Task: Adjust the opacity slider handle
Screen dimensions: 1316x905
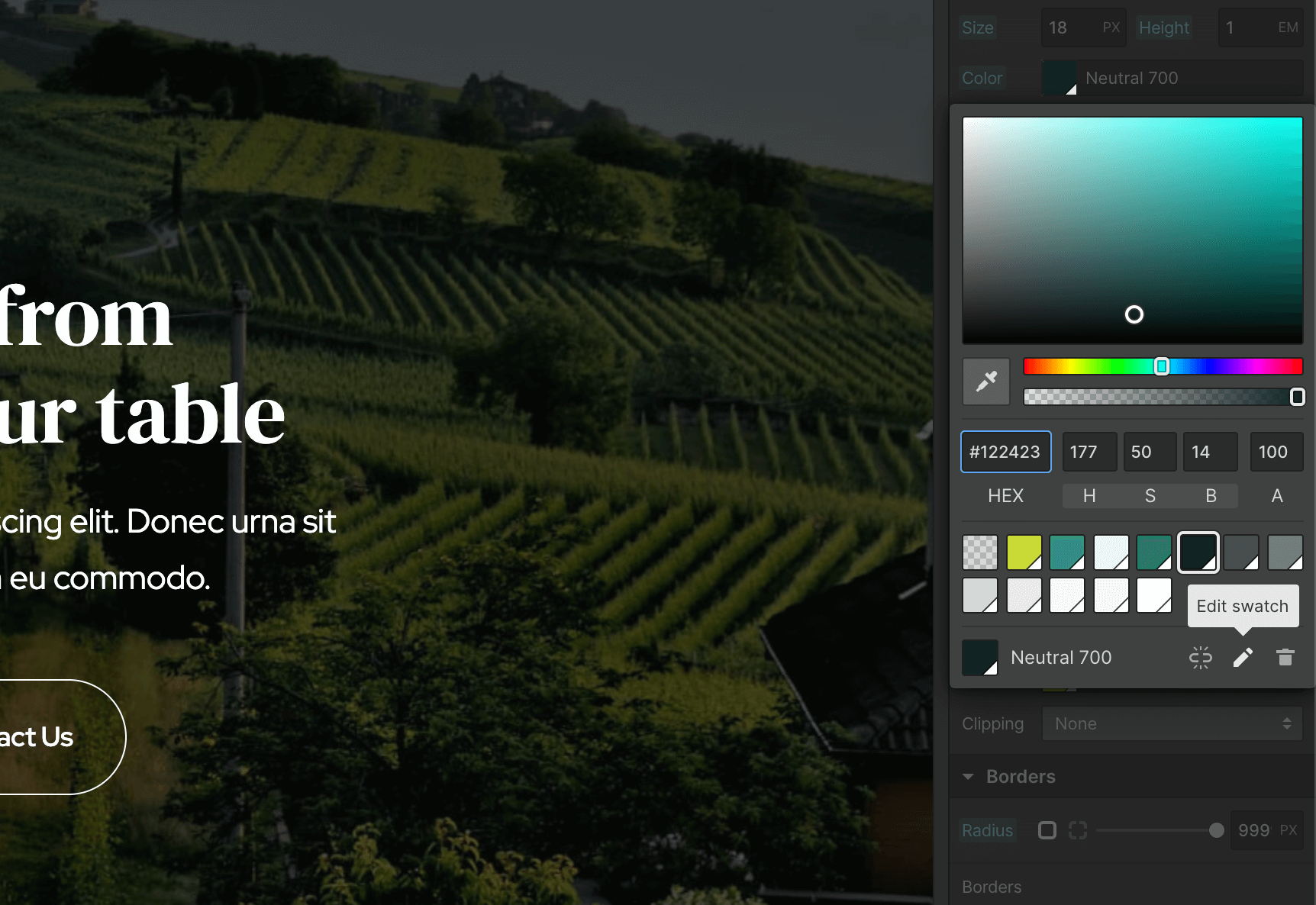Action: click(1297, 397)
